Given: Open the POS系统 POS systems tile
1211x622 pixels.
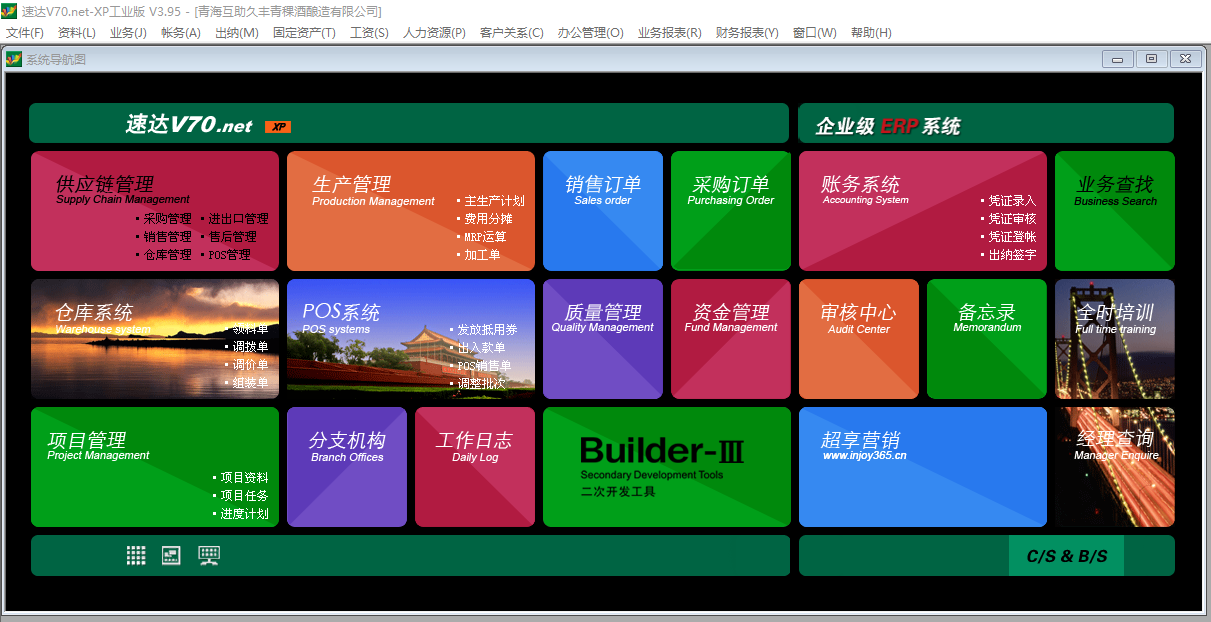Looking at the screenshot, I should point(411,339).
